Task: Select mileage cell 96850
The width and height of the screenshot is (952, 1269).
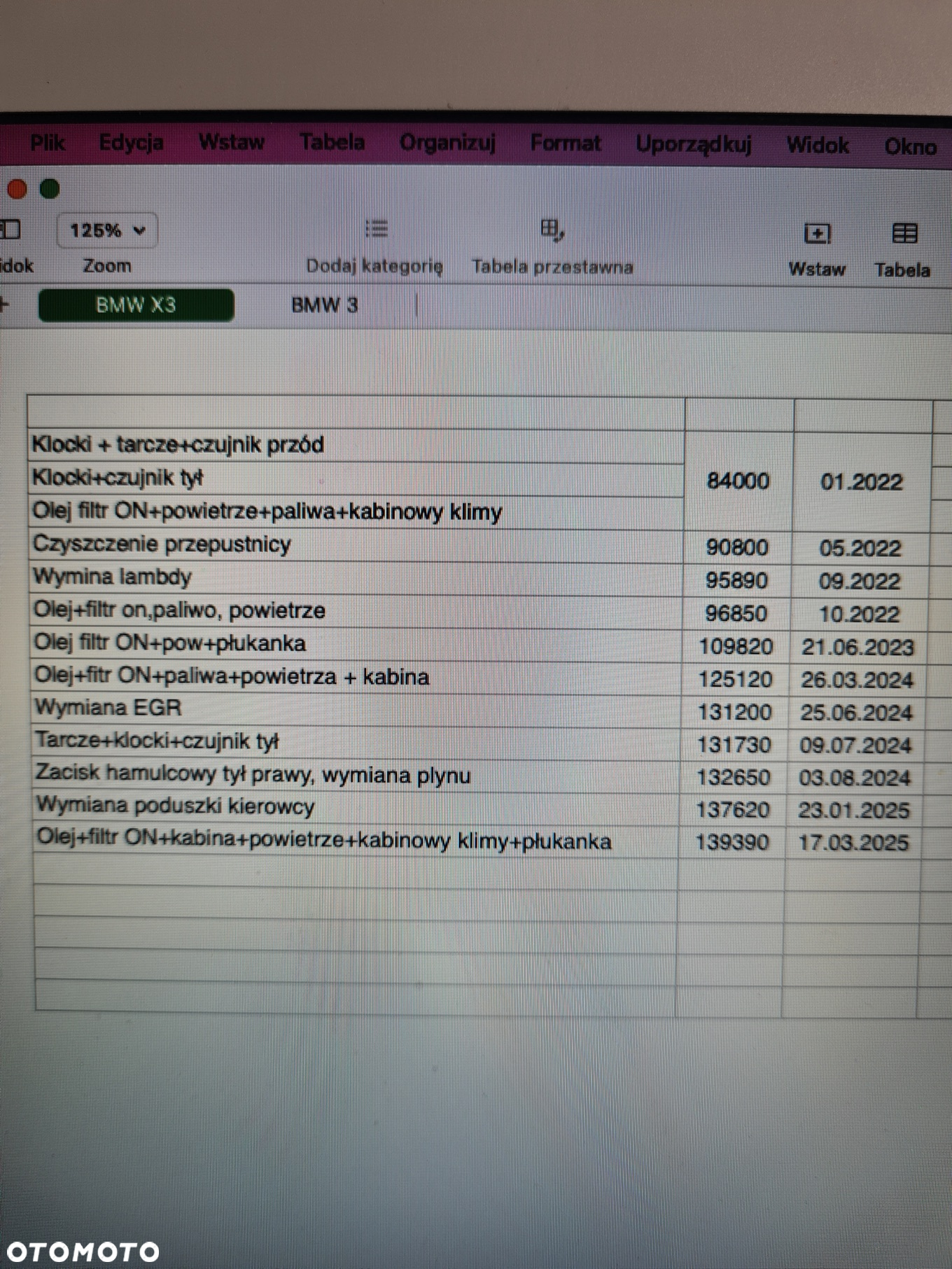Action: (736, 613)
